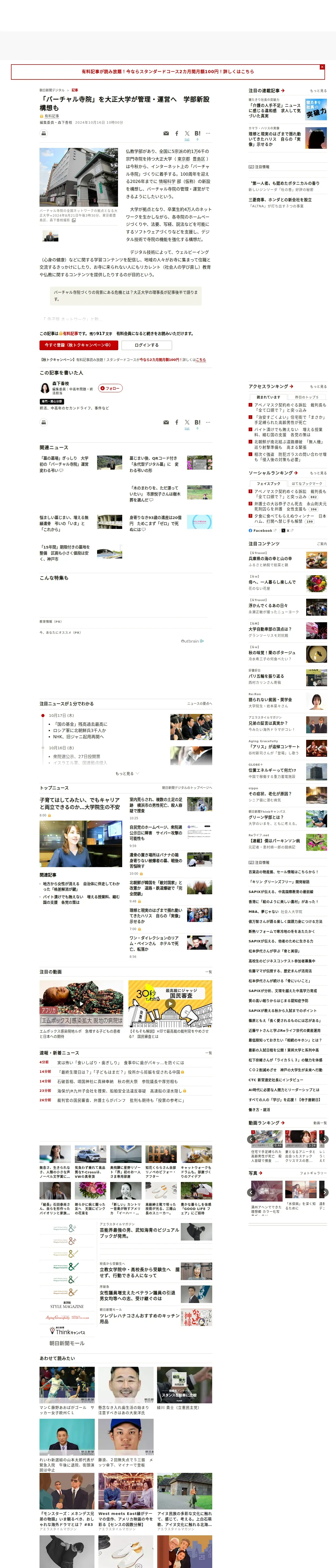Click Hatena B! bookmark icon under headline

pyautogui.click(x=198, y=133)
